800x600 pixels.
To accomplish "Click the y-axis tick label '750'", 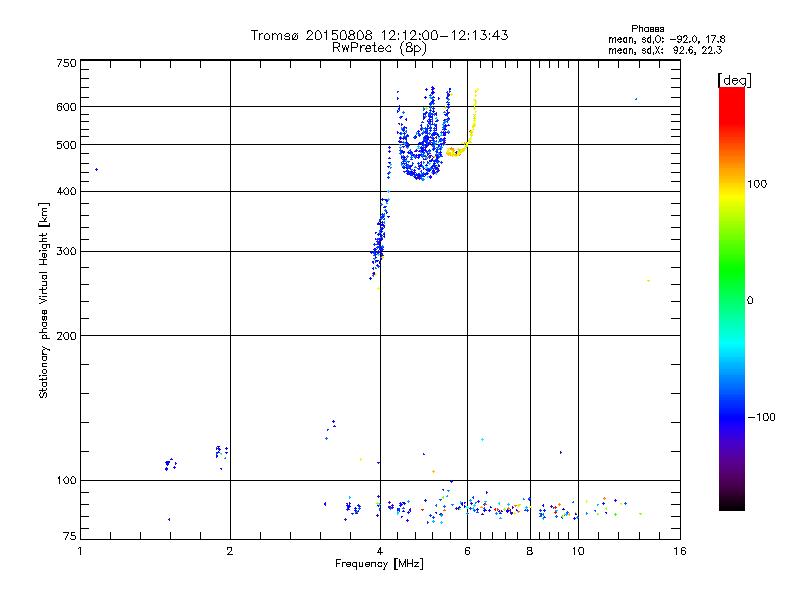I will (x=66, y=63).
